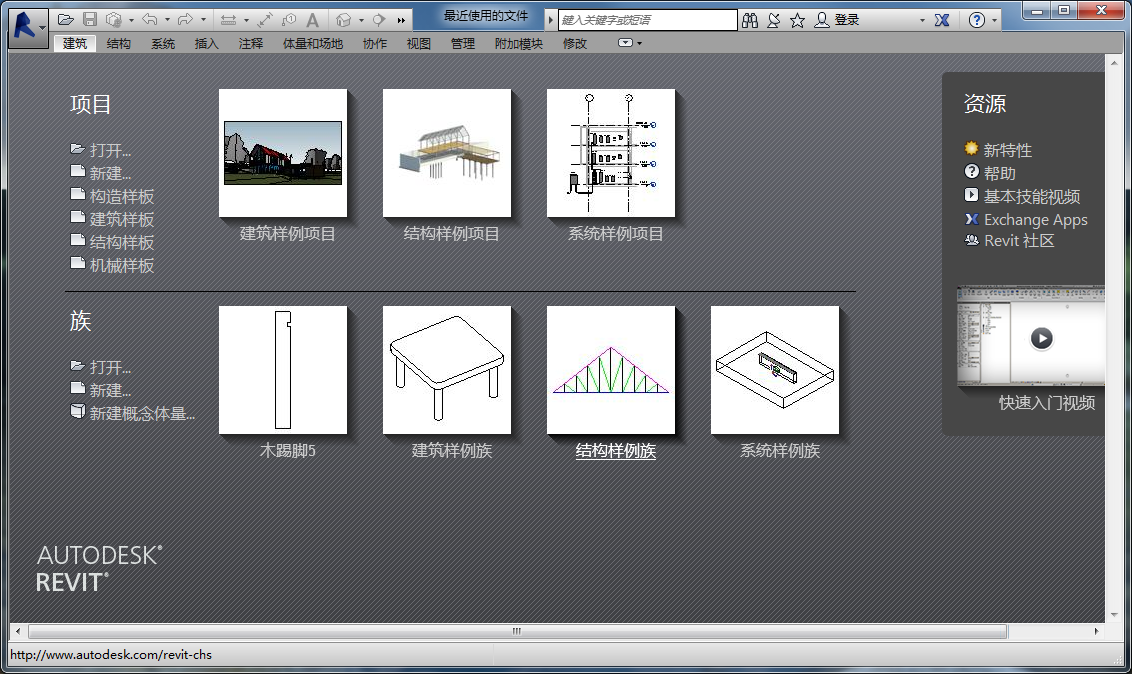Click the Help question mark icon
Viewport: 1132px width, 674px height.
click(x=977, y=20)
